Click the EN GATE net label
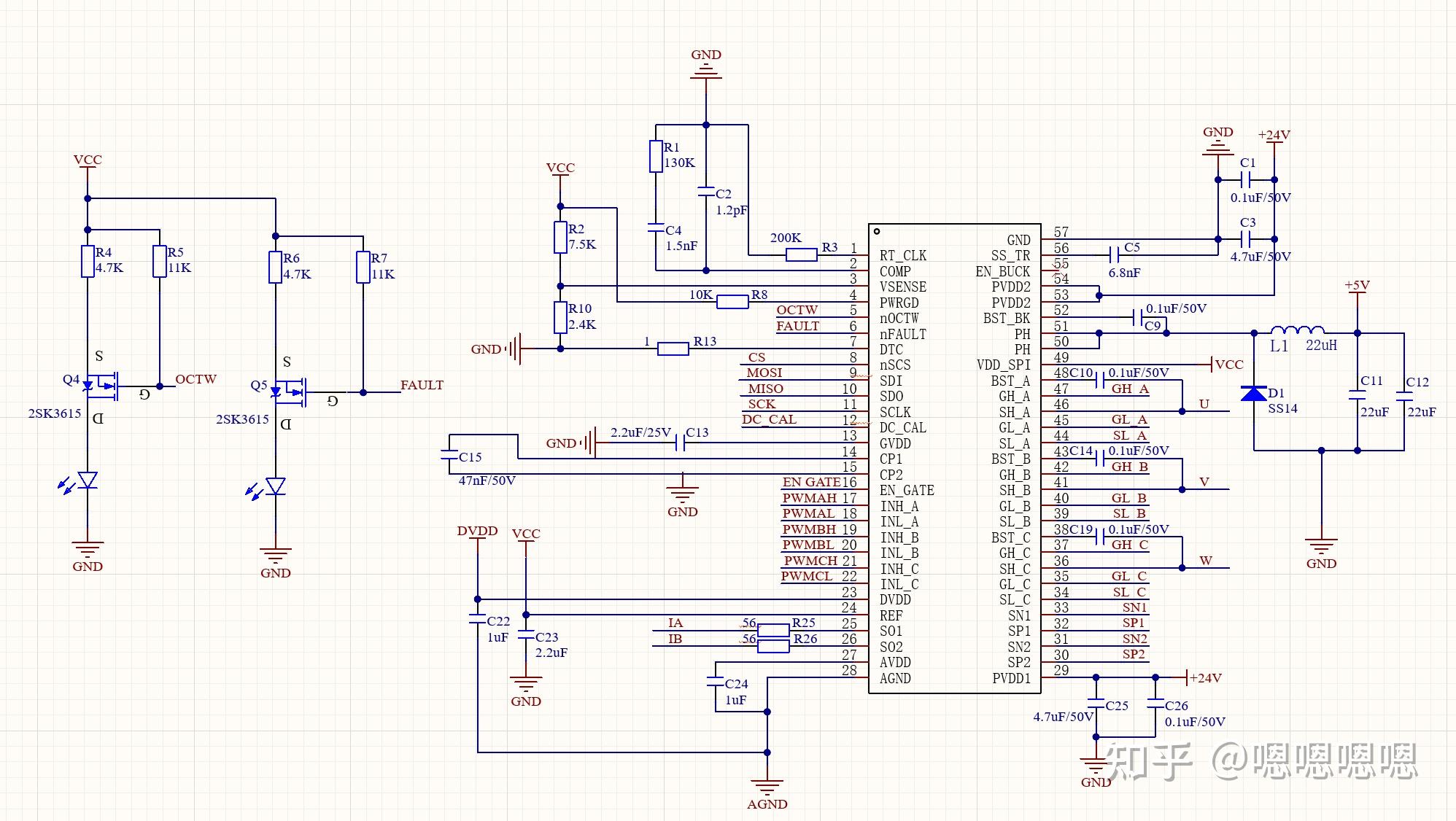 point(811,482)
